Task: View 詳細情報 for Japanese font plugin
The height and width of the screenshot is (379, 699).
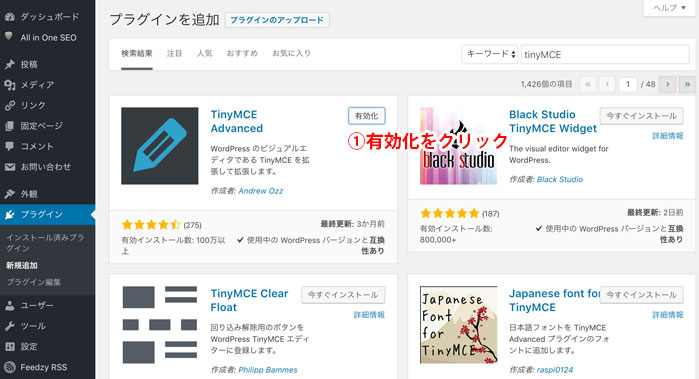Action: [668, 315]
